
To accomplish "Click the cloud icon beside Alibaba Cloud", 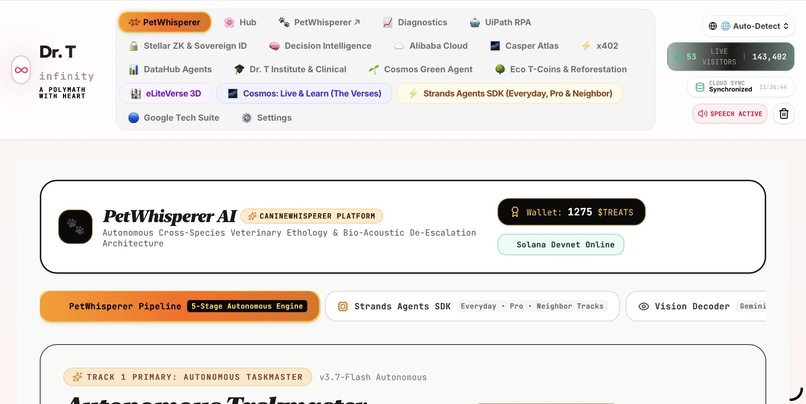I will [399, 46].
